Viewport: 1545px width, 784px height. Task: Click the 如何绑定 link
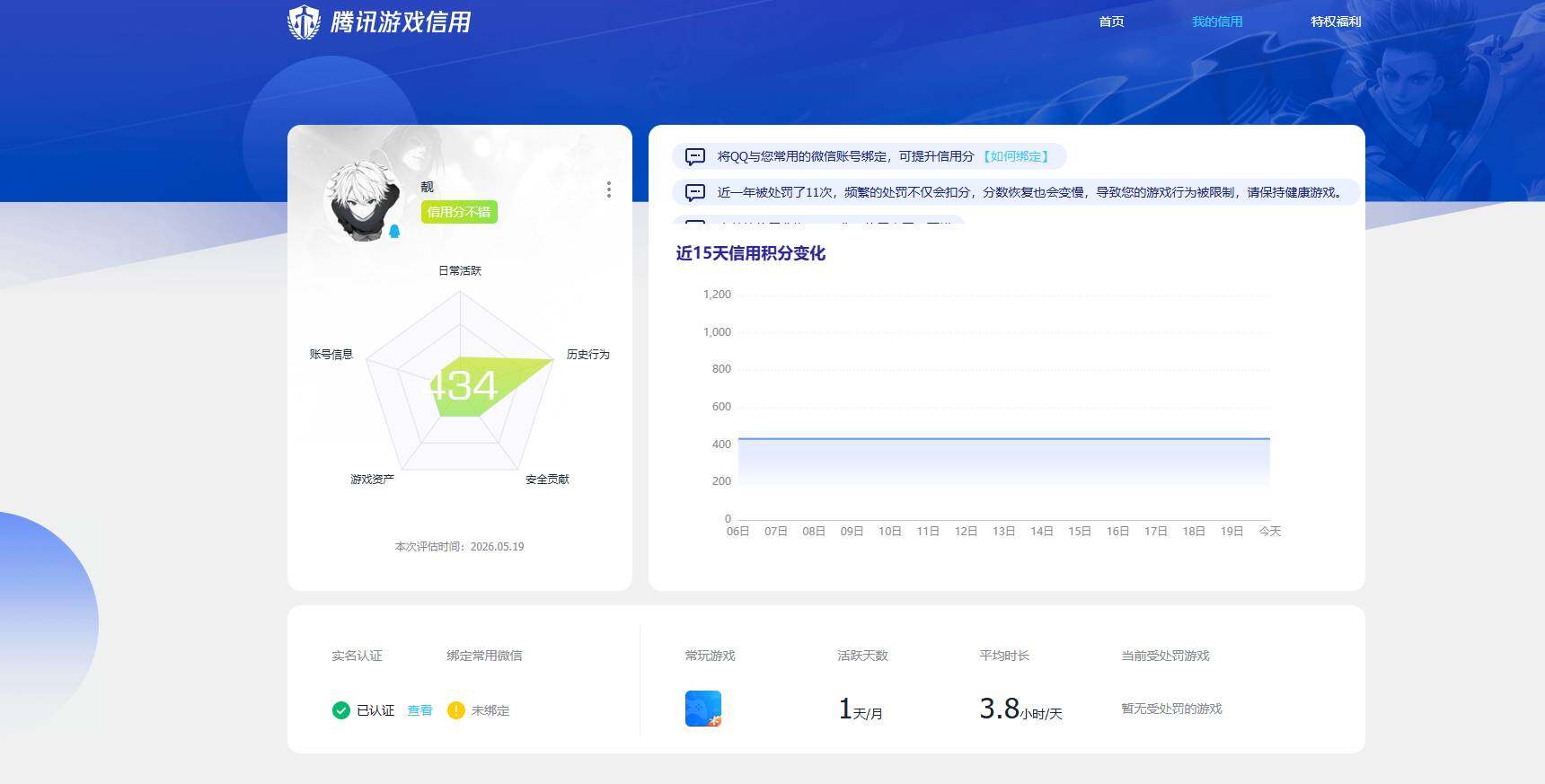point(1016,156)
